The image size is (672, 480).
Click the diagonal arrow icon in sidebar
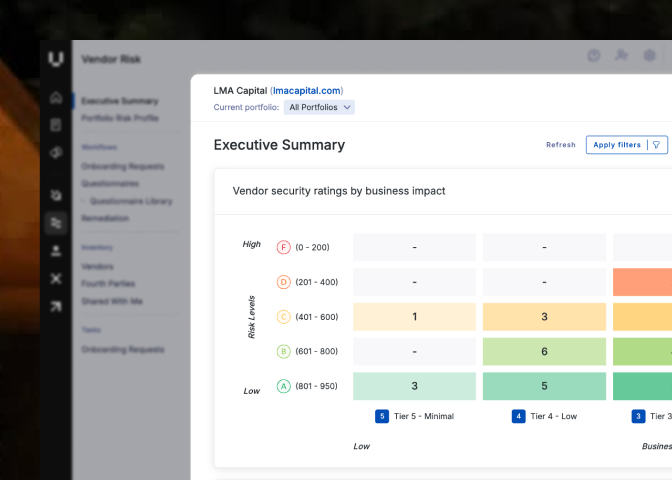coord(56,306)
